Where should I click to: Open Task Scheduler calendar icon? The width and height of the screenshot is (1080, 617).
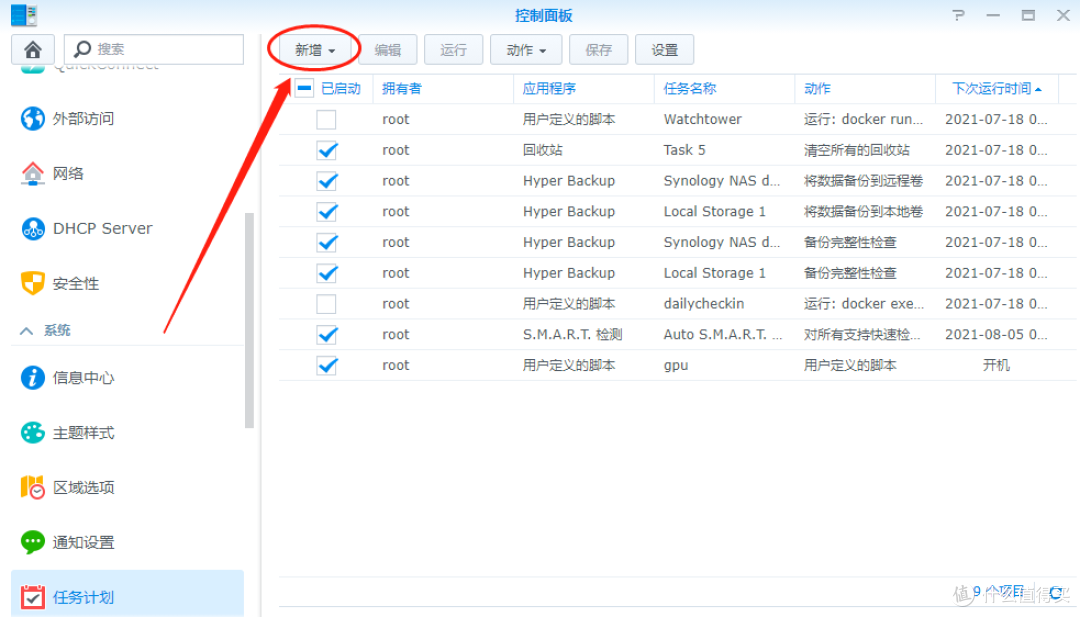tap(32, 597)
